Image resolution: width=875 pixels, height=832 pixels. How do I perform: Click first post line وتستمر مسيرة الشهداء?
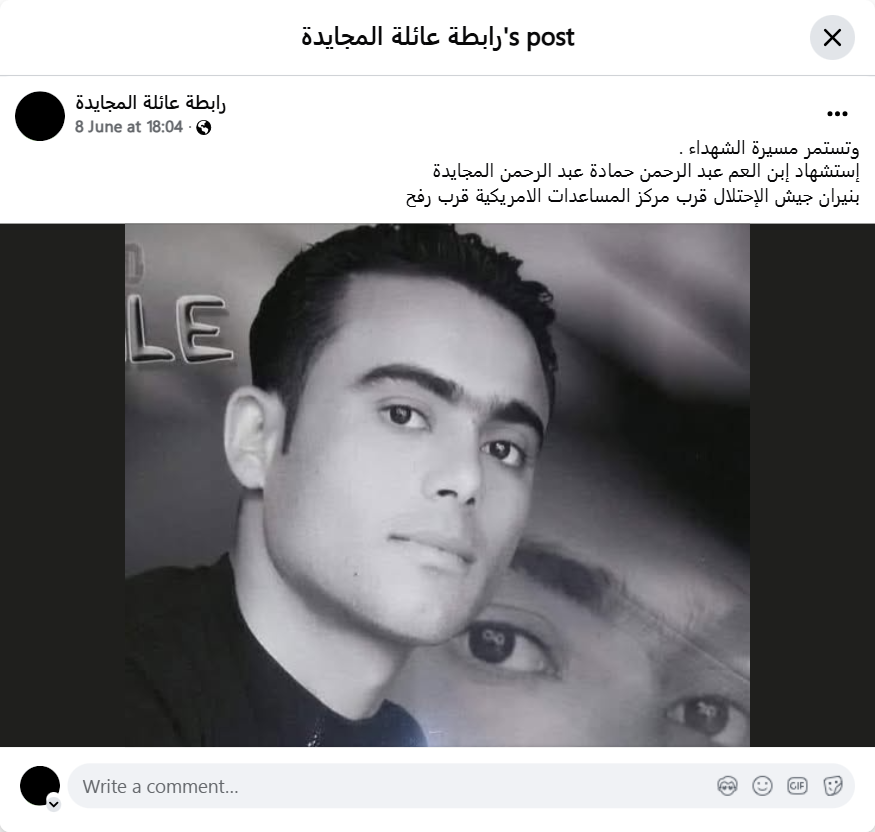click(769, 148)
